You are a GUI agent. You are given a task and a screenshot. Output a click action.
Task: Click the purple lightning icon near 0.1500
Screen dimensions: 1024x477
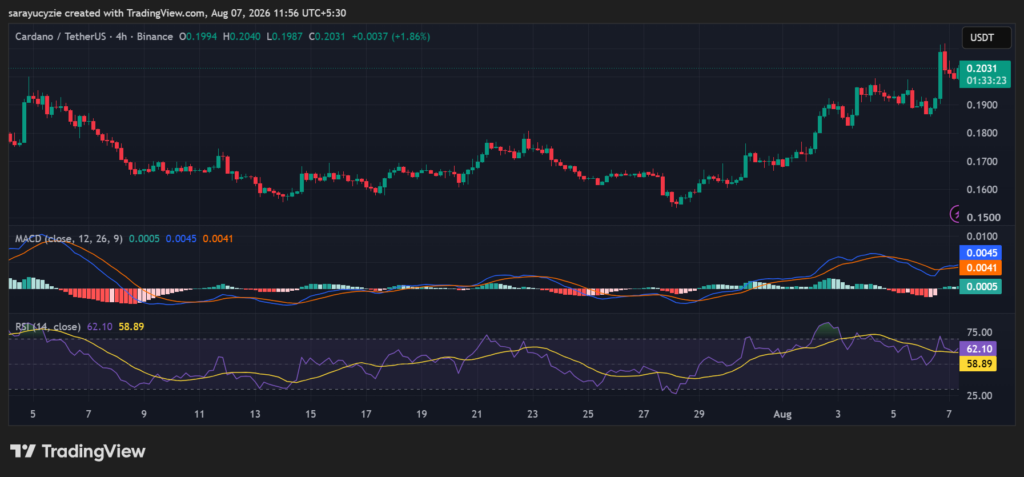pos(955,213)
